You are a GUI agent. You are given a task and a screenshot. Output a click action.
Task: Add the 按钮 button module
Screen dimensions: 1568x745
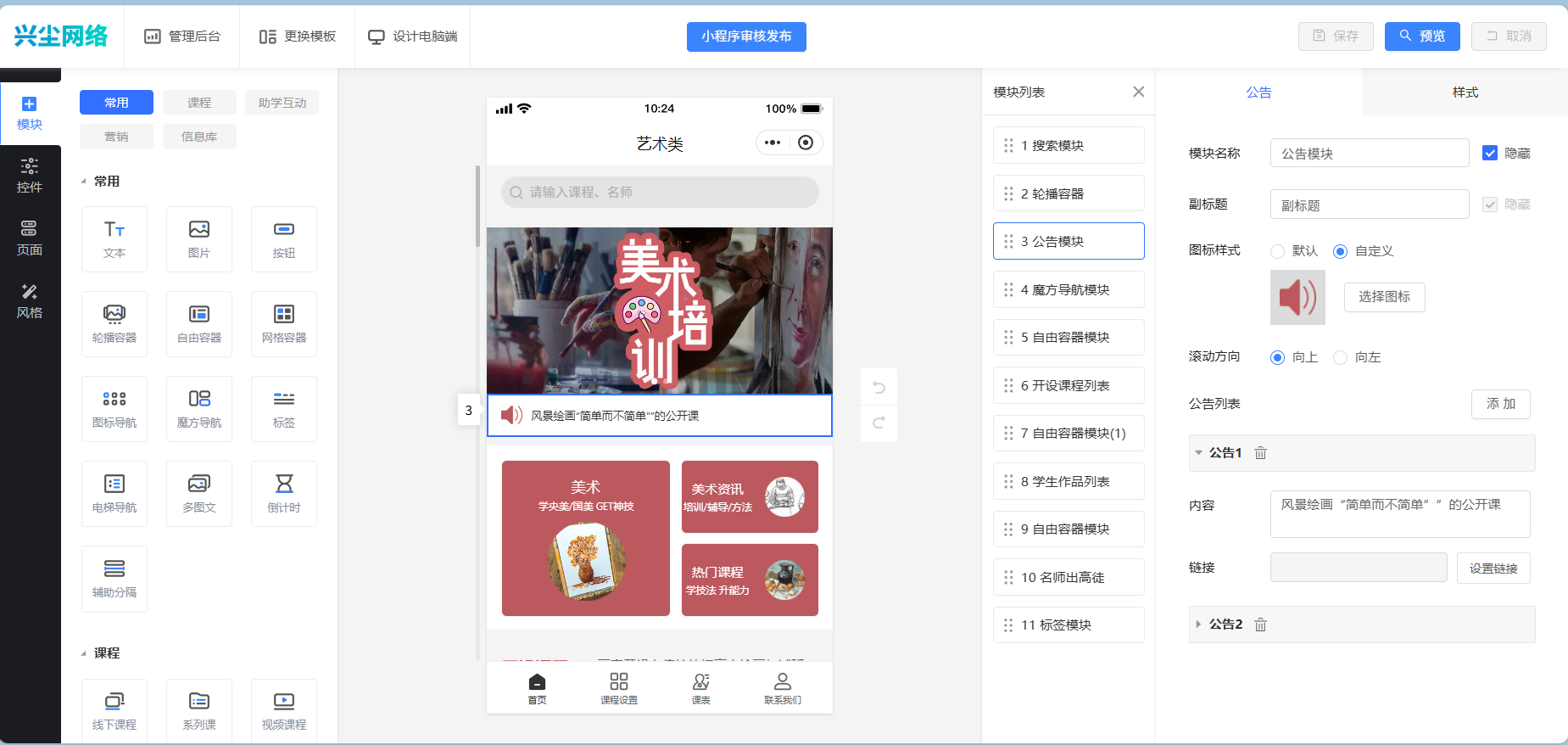284,239
